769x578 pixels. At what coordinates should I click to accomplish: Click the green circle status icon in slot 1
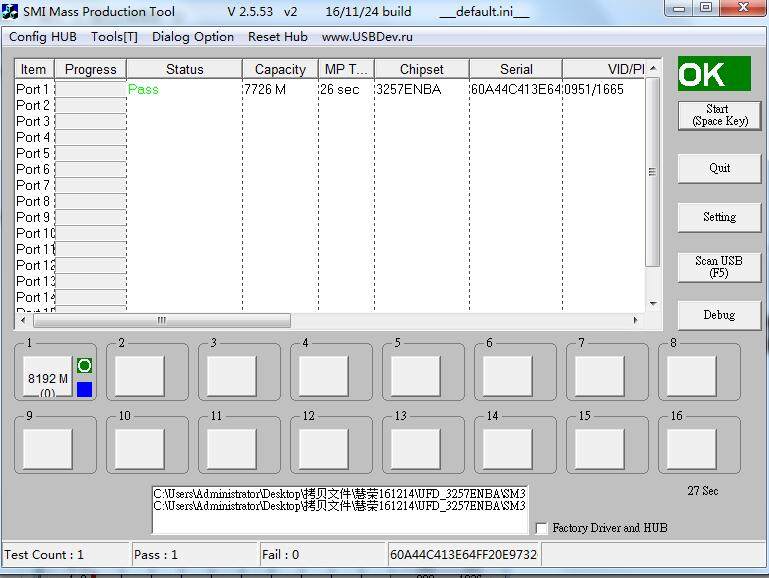point(84,366)
